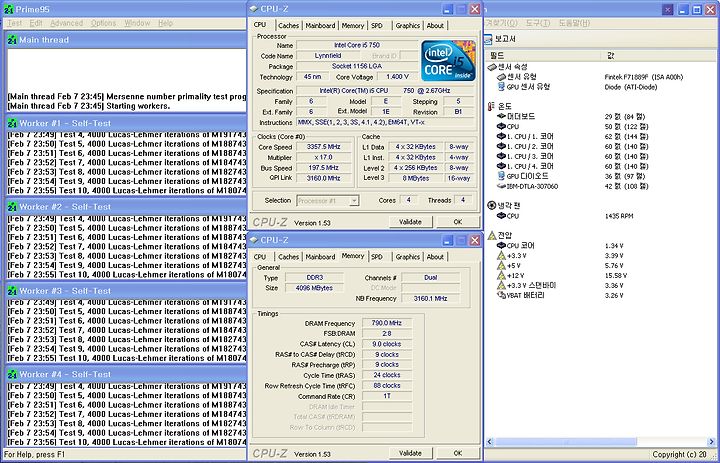Viewport: 720px width, 463px height.
Task: Switch to About tab in lower CPU-Z
Action: tap(435, 257)
